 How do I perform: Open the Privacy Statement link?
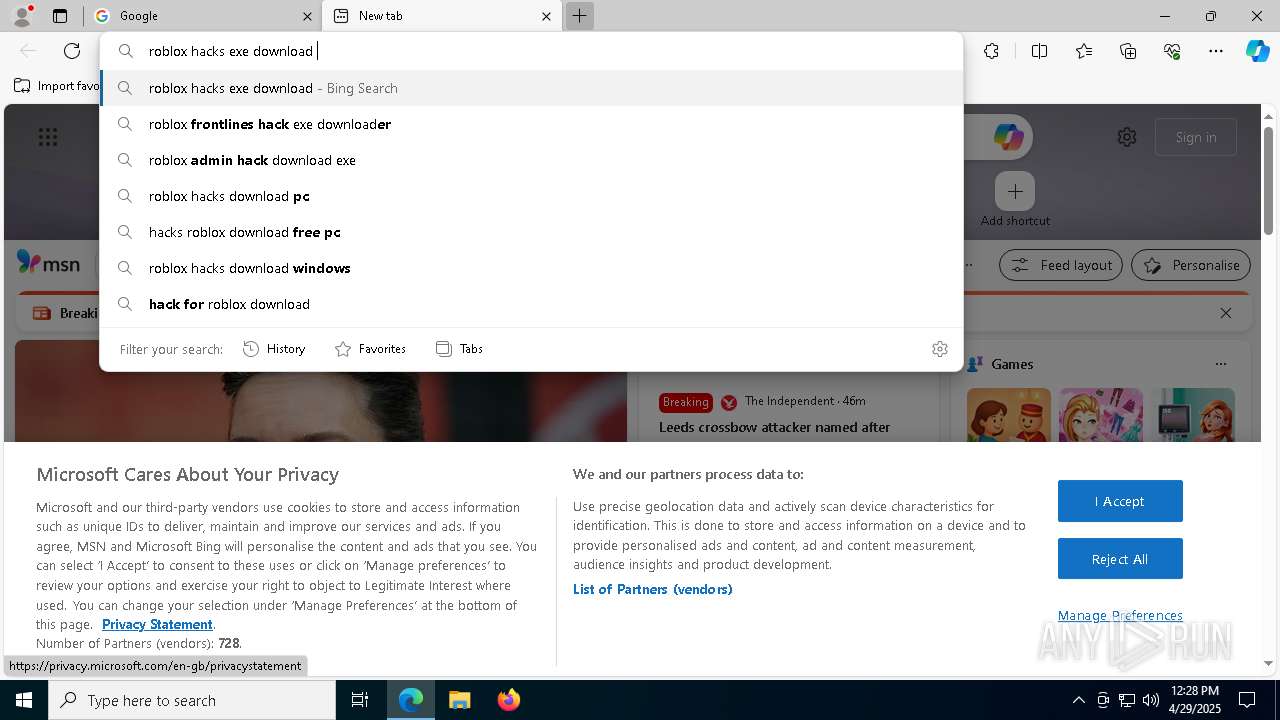click(157, 624)
